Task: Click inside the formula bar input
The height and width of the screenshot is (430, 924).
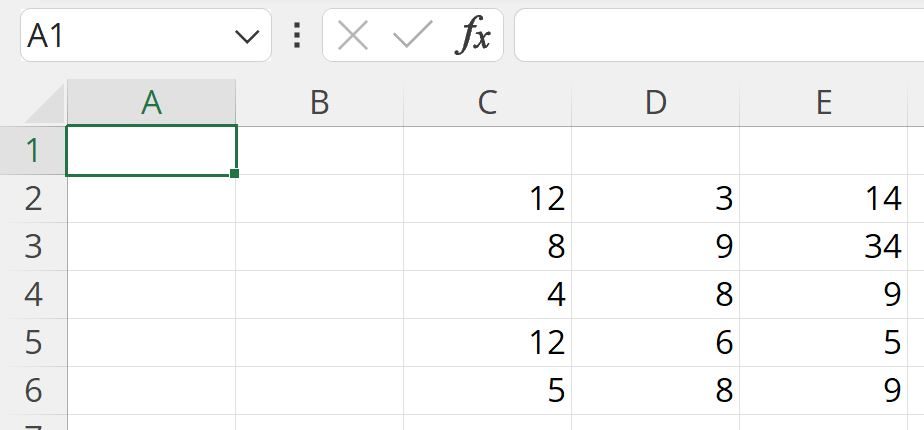Action: tap(718, 37)
